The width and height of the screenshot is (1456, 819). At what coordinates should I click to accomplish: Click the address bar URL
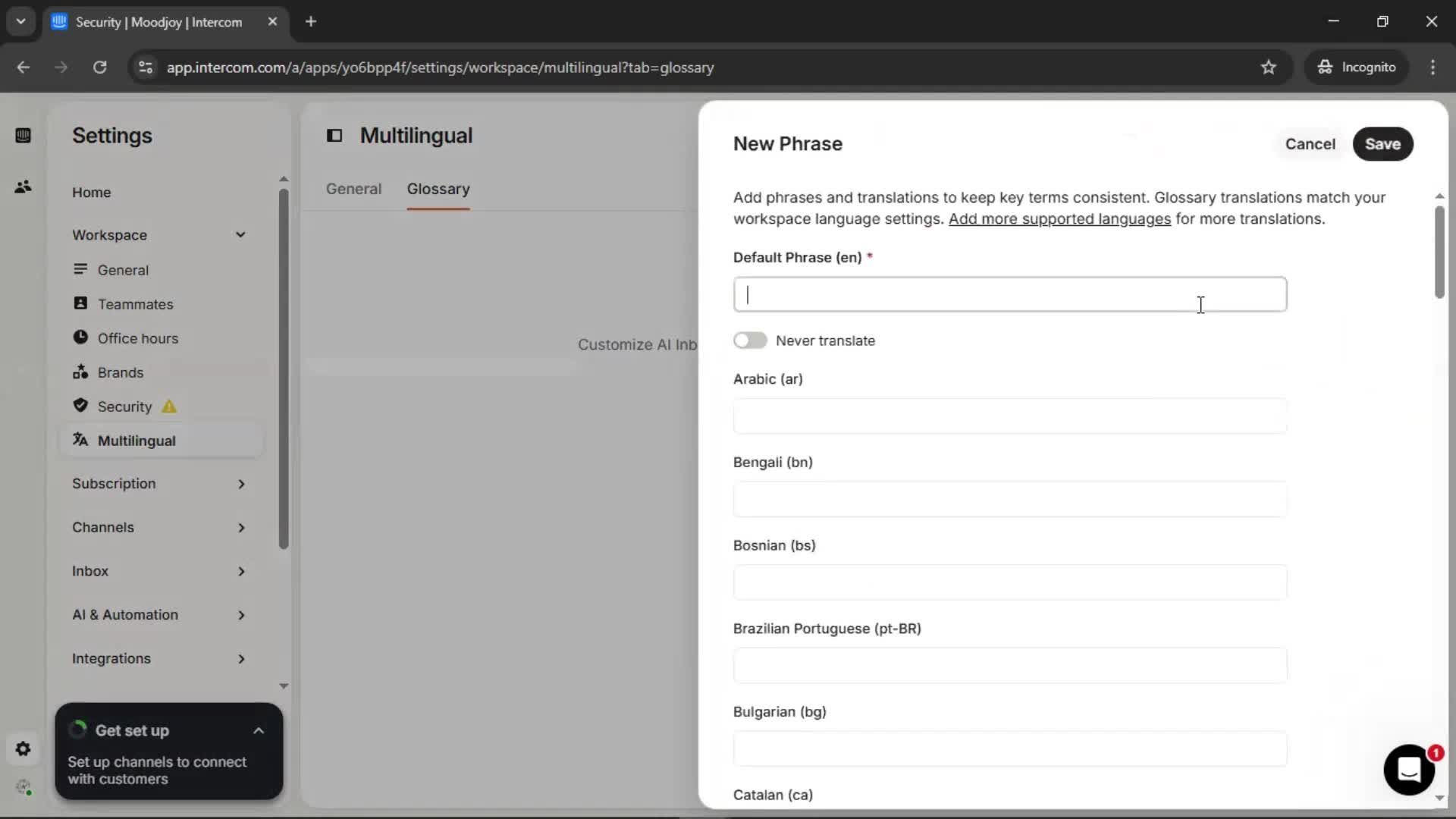440,67
